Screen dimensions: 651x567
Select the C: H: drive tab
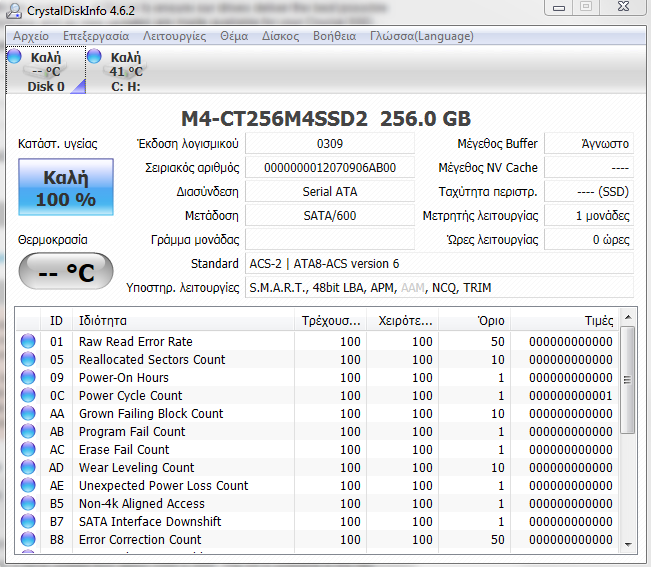pyautogui.click(x=125, y=71)
